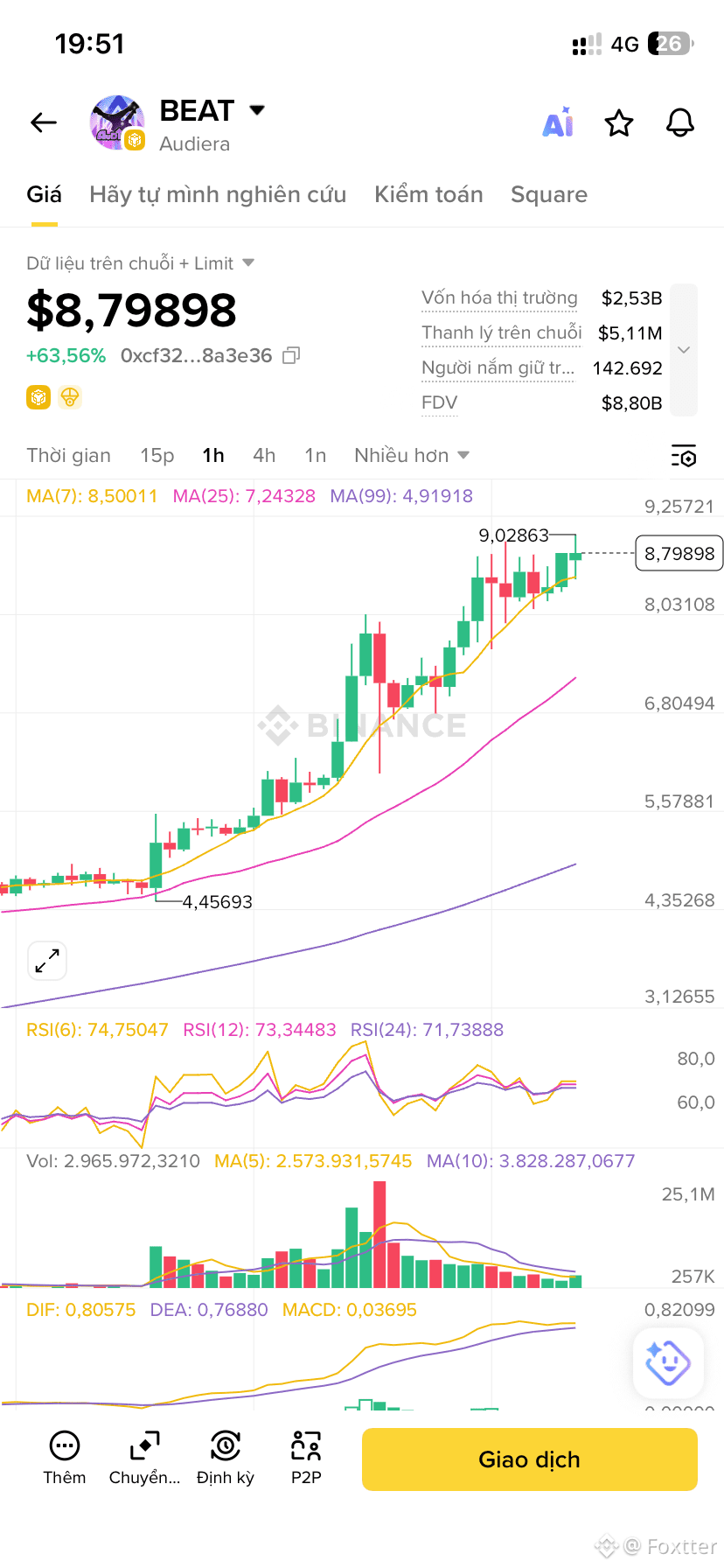724x1568 pixels.
Task: Tap the MA(7) indicator value
Action: tap(92, 496)
